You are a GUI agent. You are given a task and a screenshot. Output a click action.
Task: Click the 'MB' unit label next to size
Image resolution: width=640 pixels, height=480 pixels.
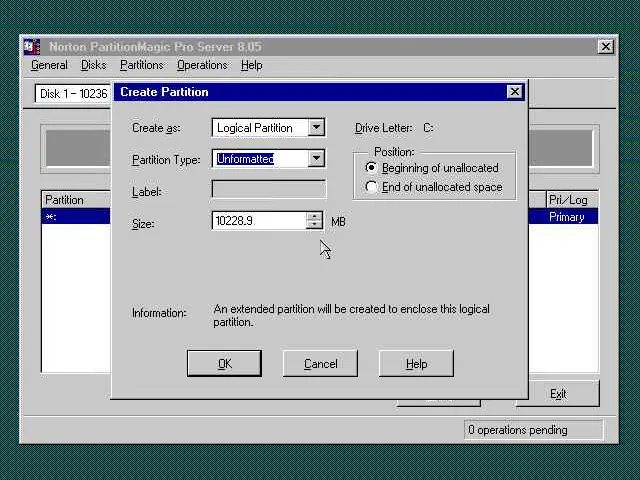pos(338,222)
